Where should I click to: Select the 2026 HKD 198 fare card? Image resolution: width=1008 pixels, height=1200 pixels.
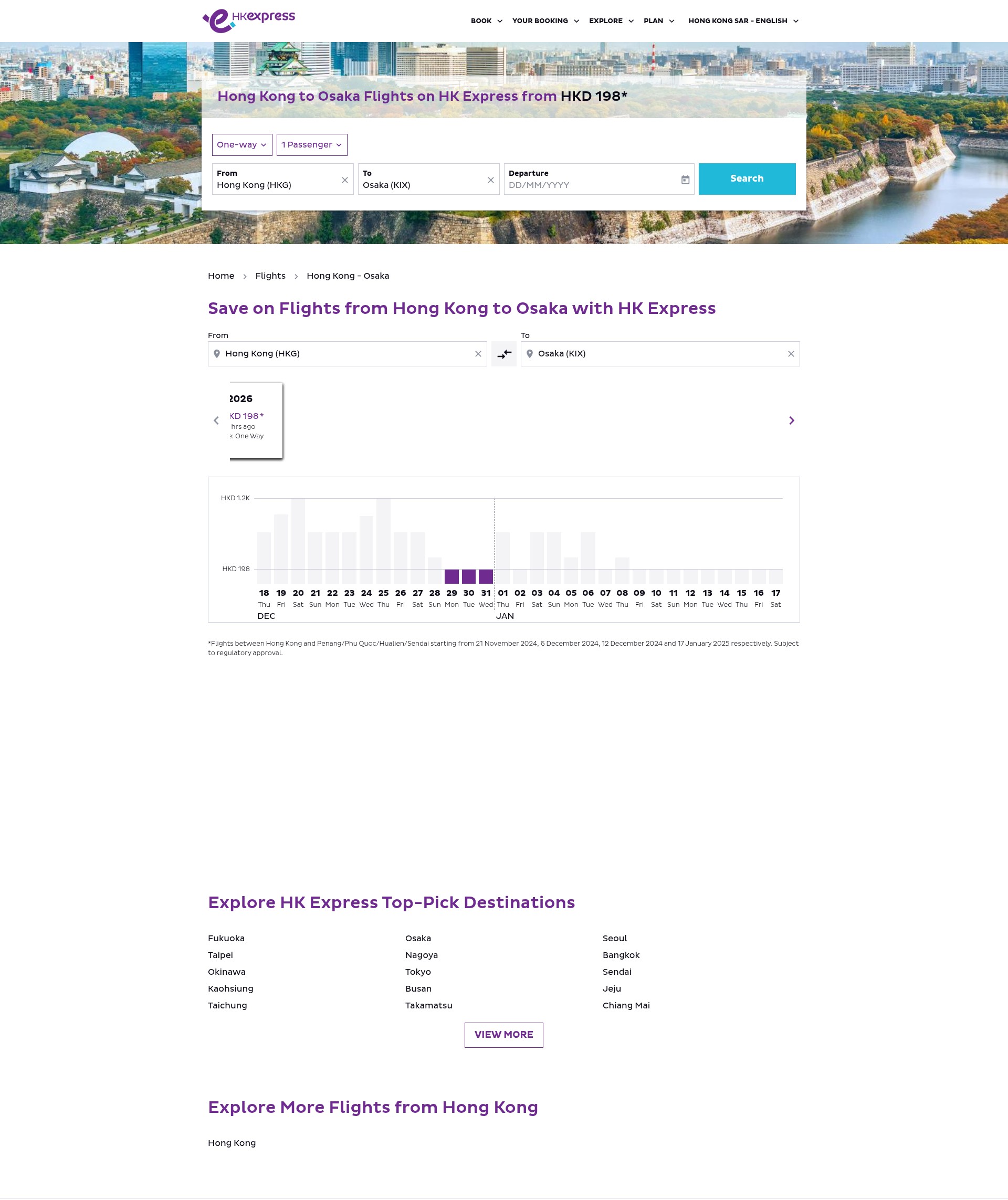(256, 420)
